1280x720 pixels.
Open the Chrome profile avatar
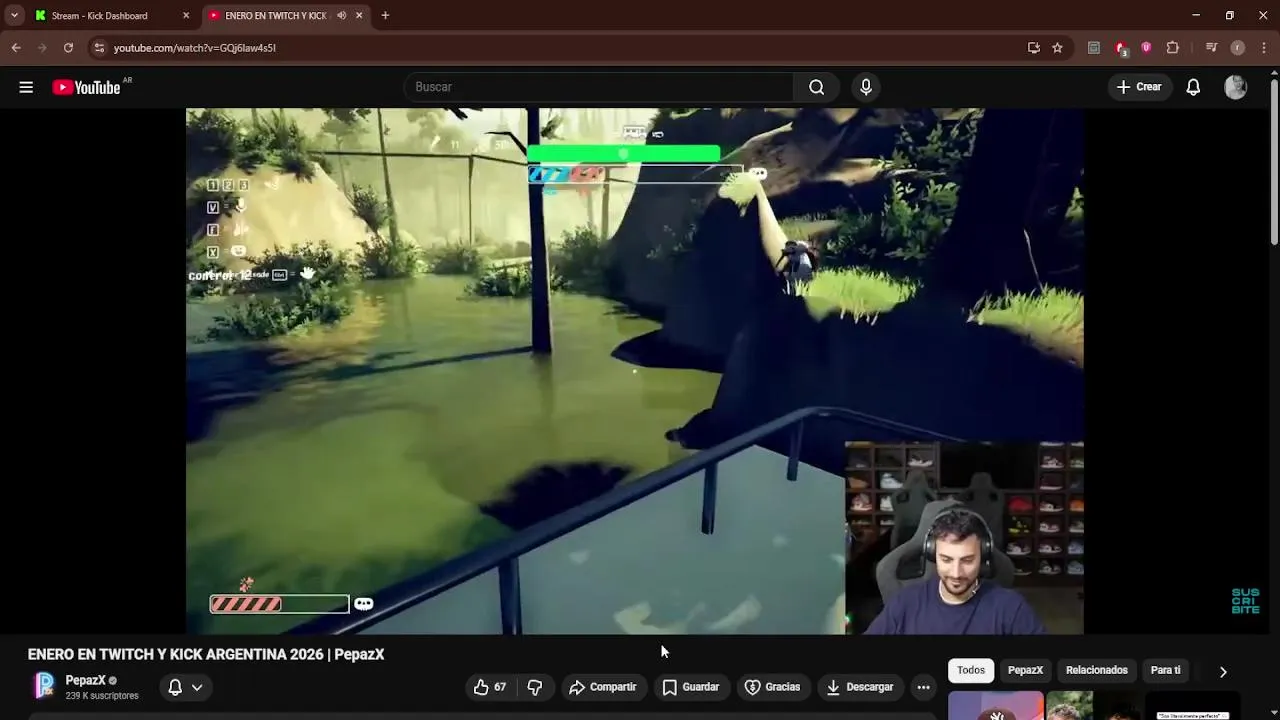(1238, 47)
